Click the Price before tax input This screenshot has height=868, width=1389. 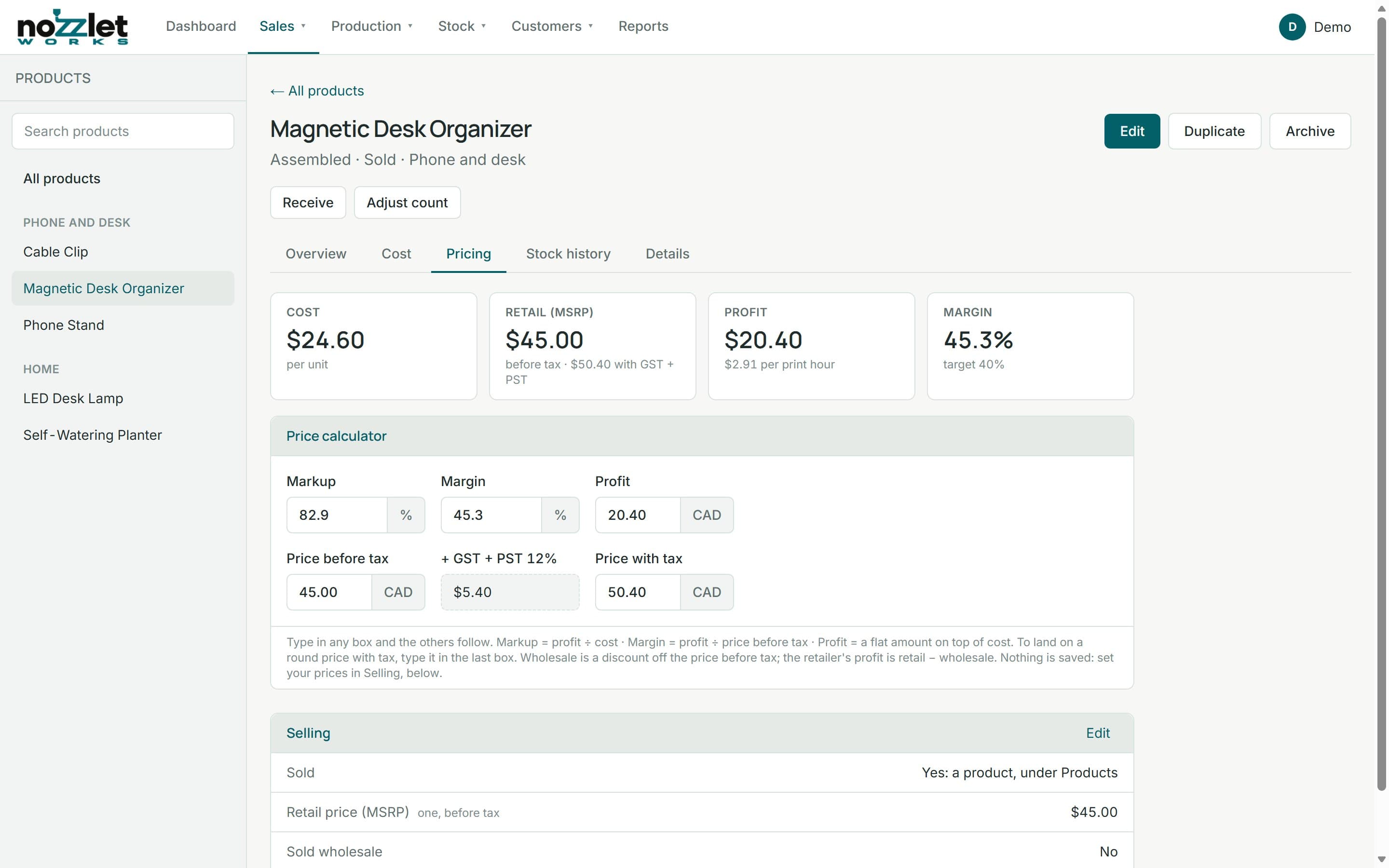(329, 592)
